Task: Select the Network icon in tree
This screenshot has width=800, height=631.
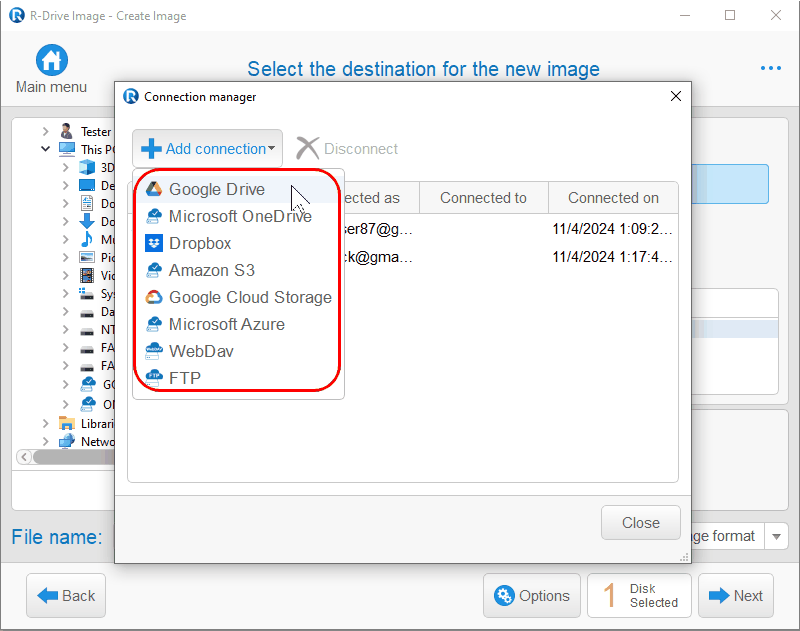Action: coord(67,441)
